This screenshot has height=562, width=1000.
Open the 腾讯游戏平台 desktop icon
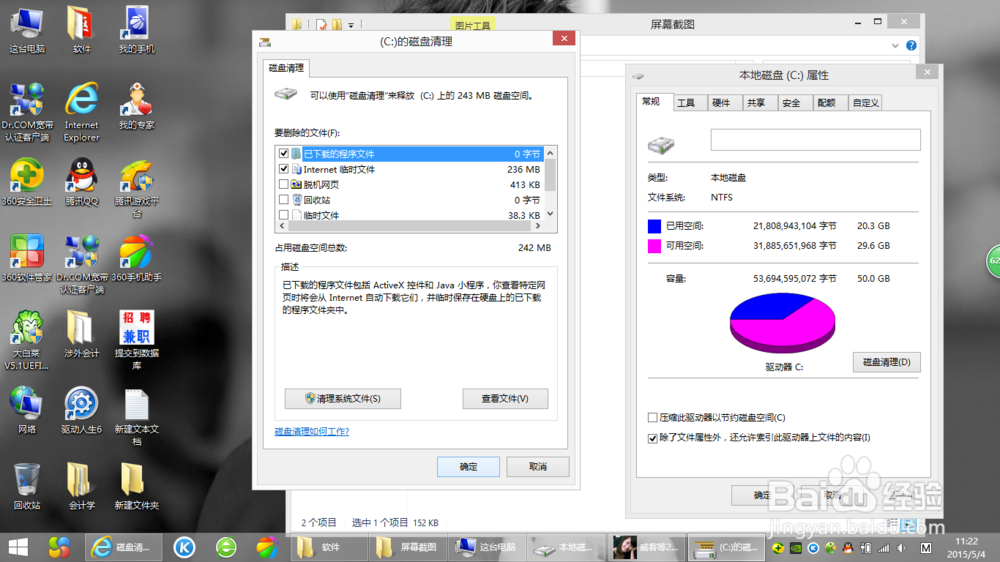[x=136, y=188]
